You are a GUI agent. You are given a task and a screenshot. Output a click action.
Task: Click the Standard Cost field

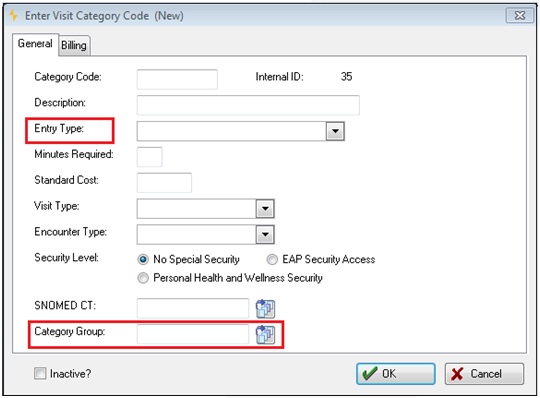point(164,183)
